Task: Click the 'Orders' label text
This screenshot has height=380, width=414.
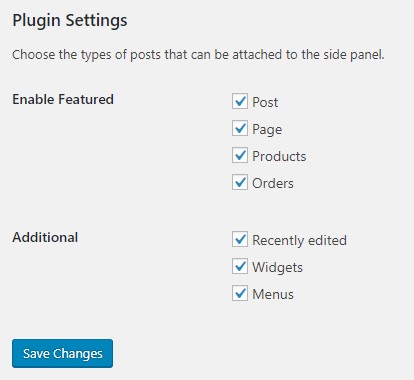Action: 273,183
